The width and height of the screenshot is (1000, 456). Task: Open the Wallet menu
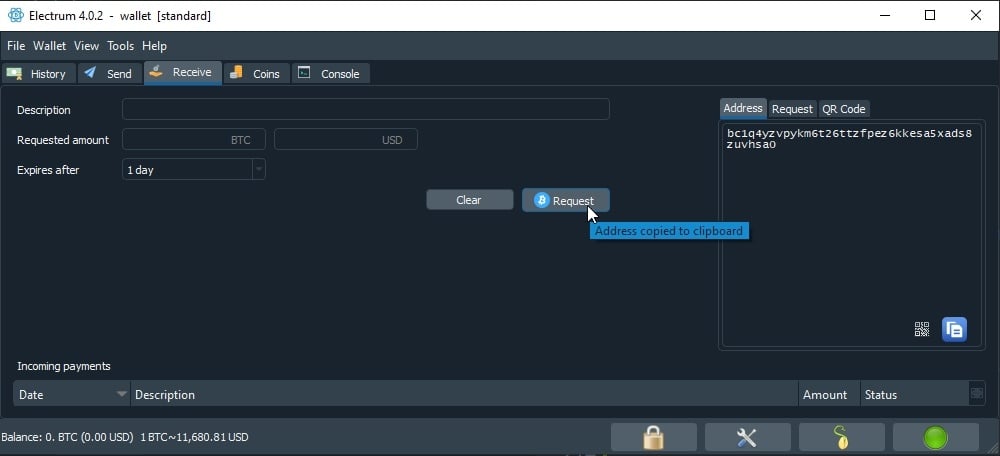pos(50,46)
